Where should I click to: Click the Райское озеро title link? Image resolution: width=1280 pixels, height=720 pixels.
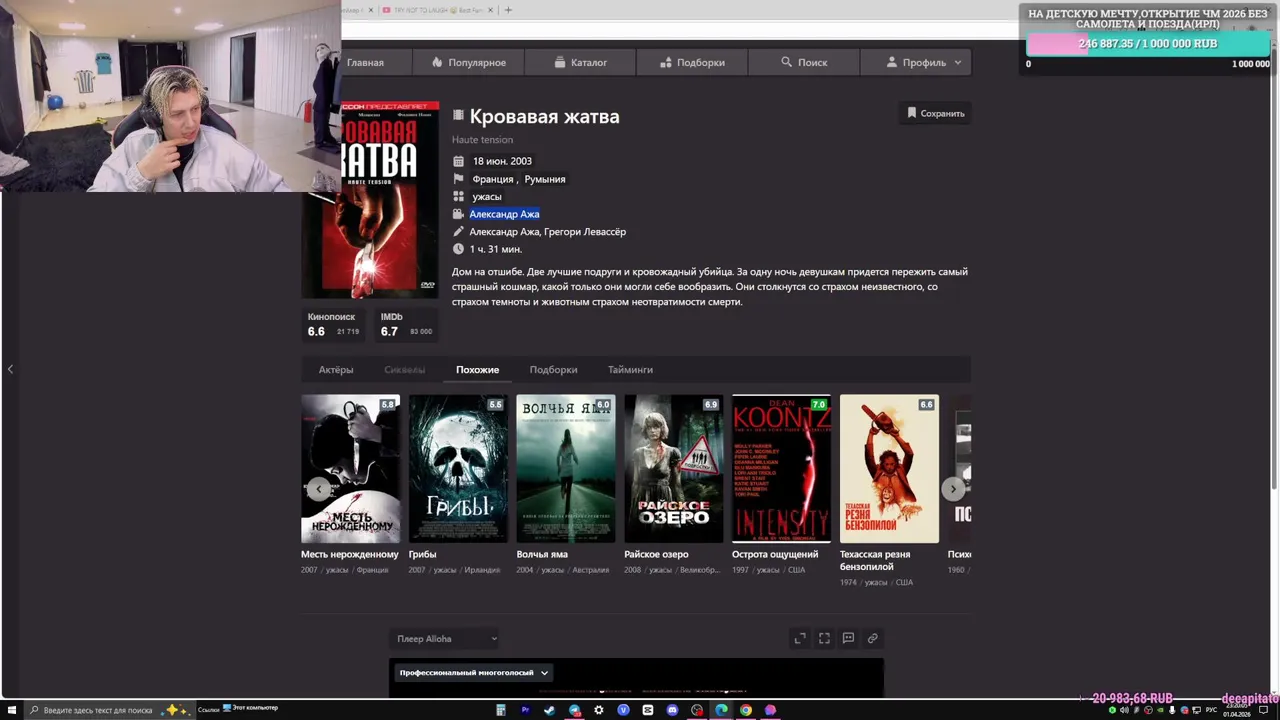pyautogui.click(x=656, y=554)
